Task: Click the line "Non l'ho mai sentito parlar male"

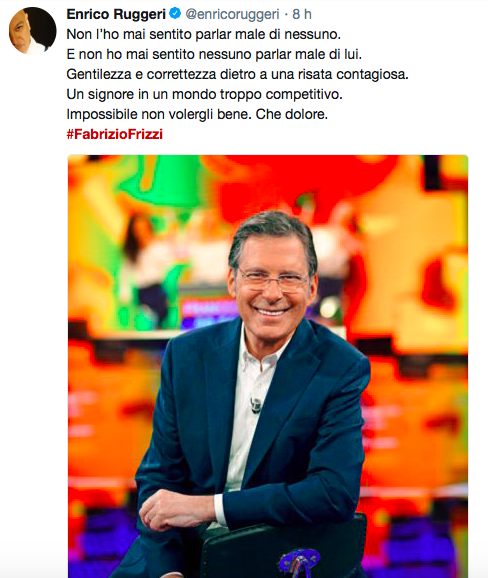Action: coord(203,34)
